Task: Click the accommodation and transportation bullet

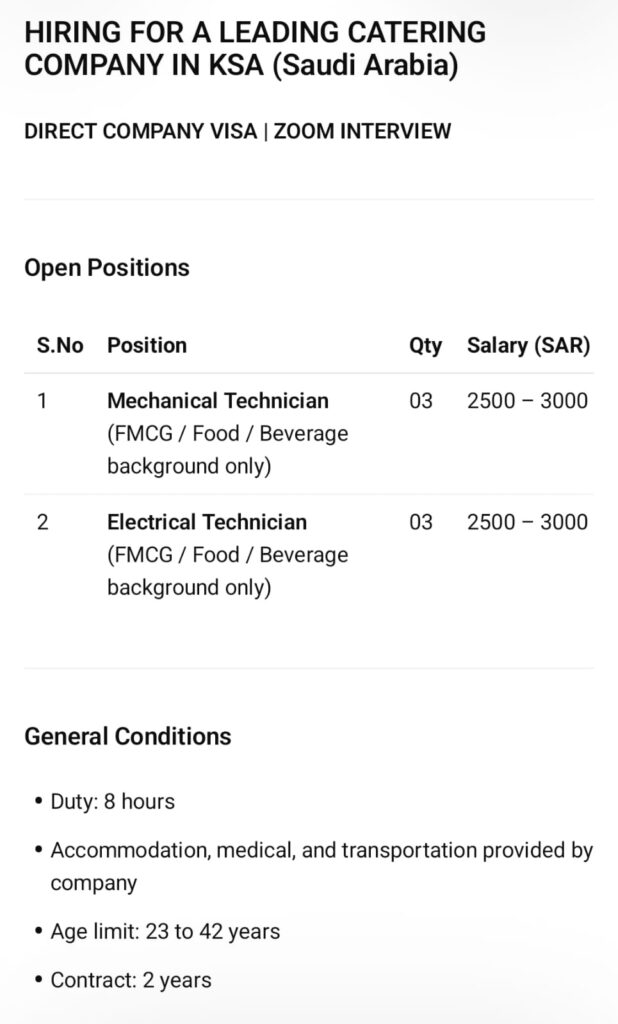Action: tap(321, 867)
